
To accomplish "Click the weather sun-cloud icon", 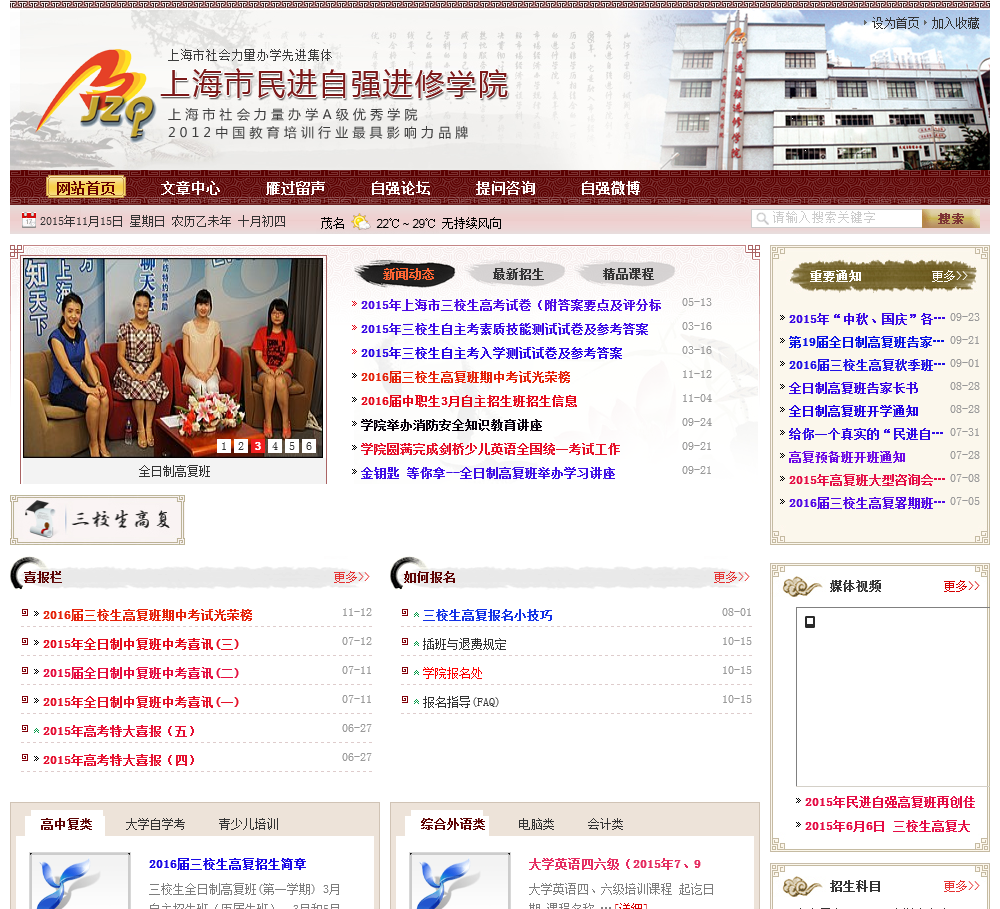I will (x=360, y=222).
